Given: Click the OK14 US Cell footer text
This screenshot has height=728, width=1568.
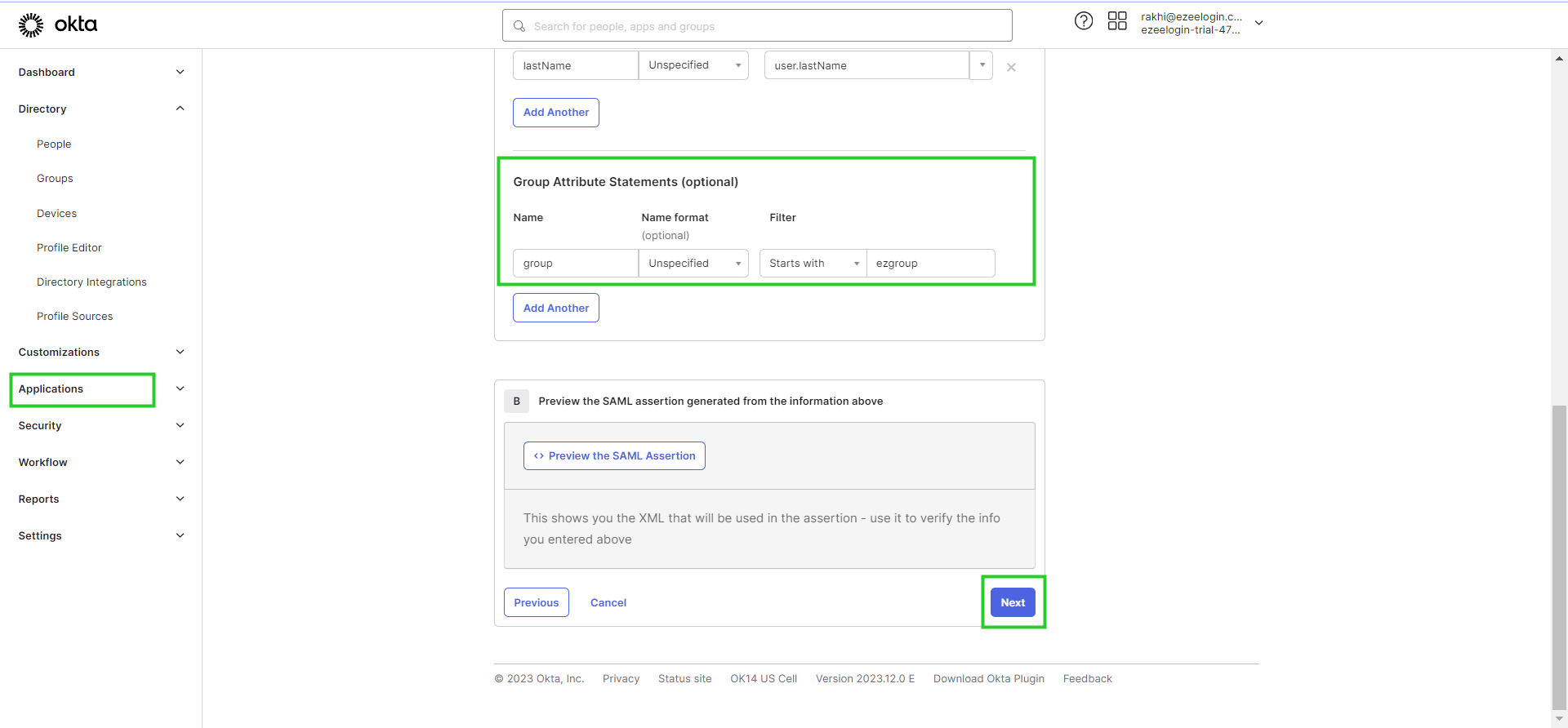Looking at the screenshot, I should (764, 678).
